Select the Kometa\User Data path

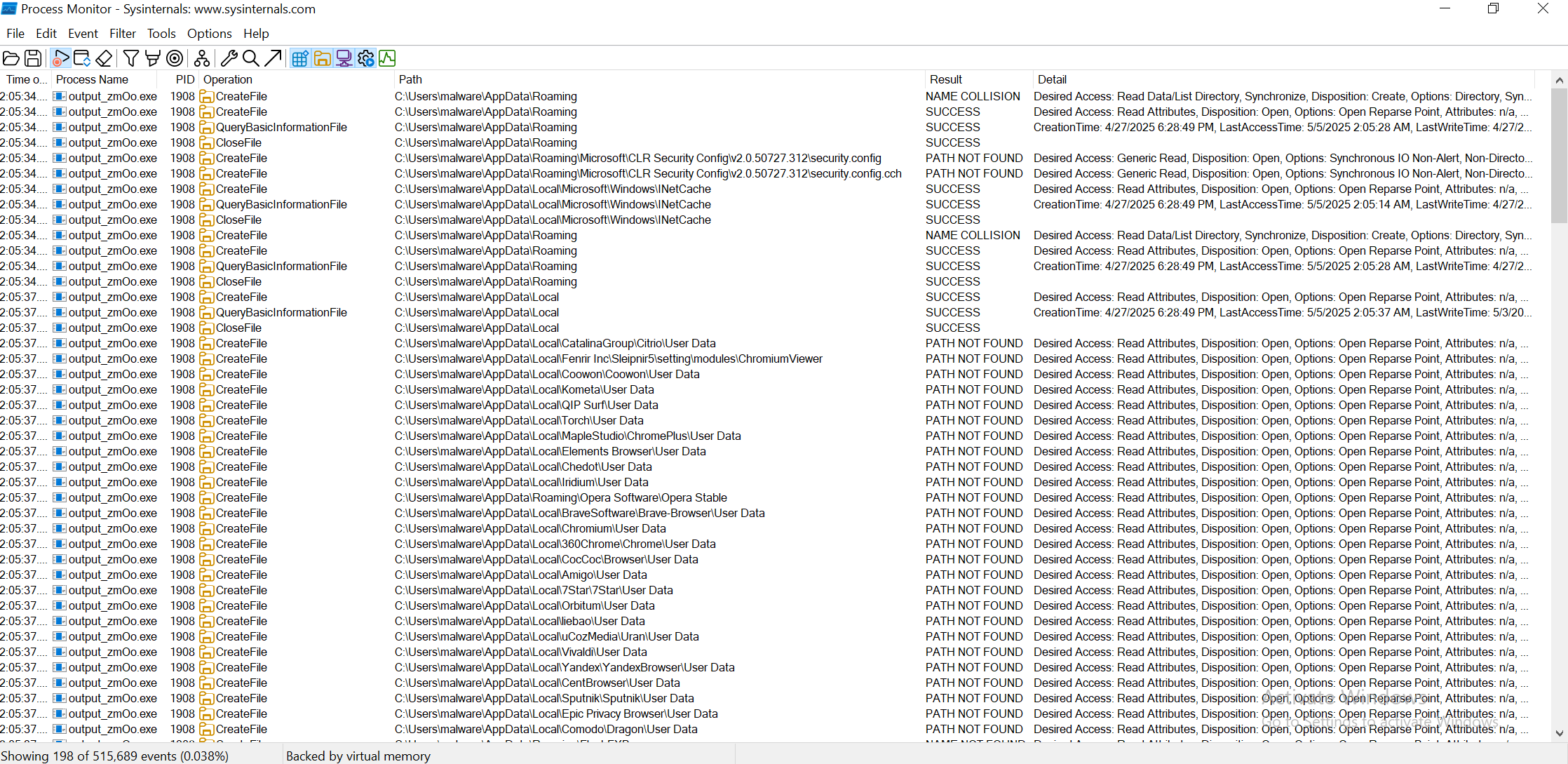tap(524, 389)
